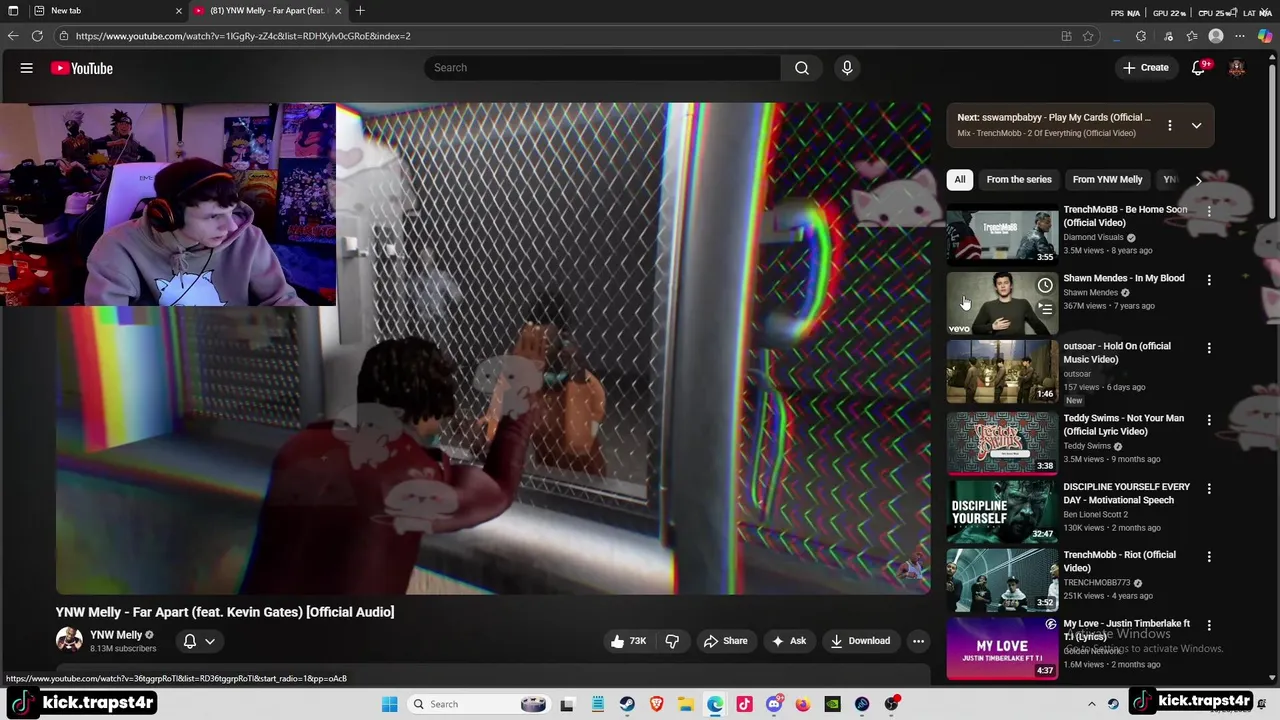Open the YouTube guide hamburger menu
This screenshot has width=1280, height=720.
click(27, 68)
